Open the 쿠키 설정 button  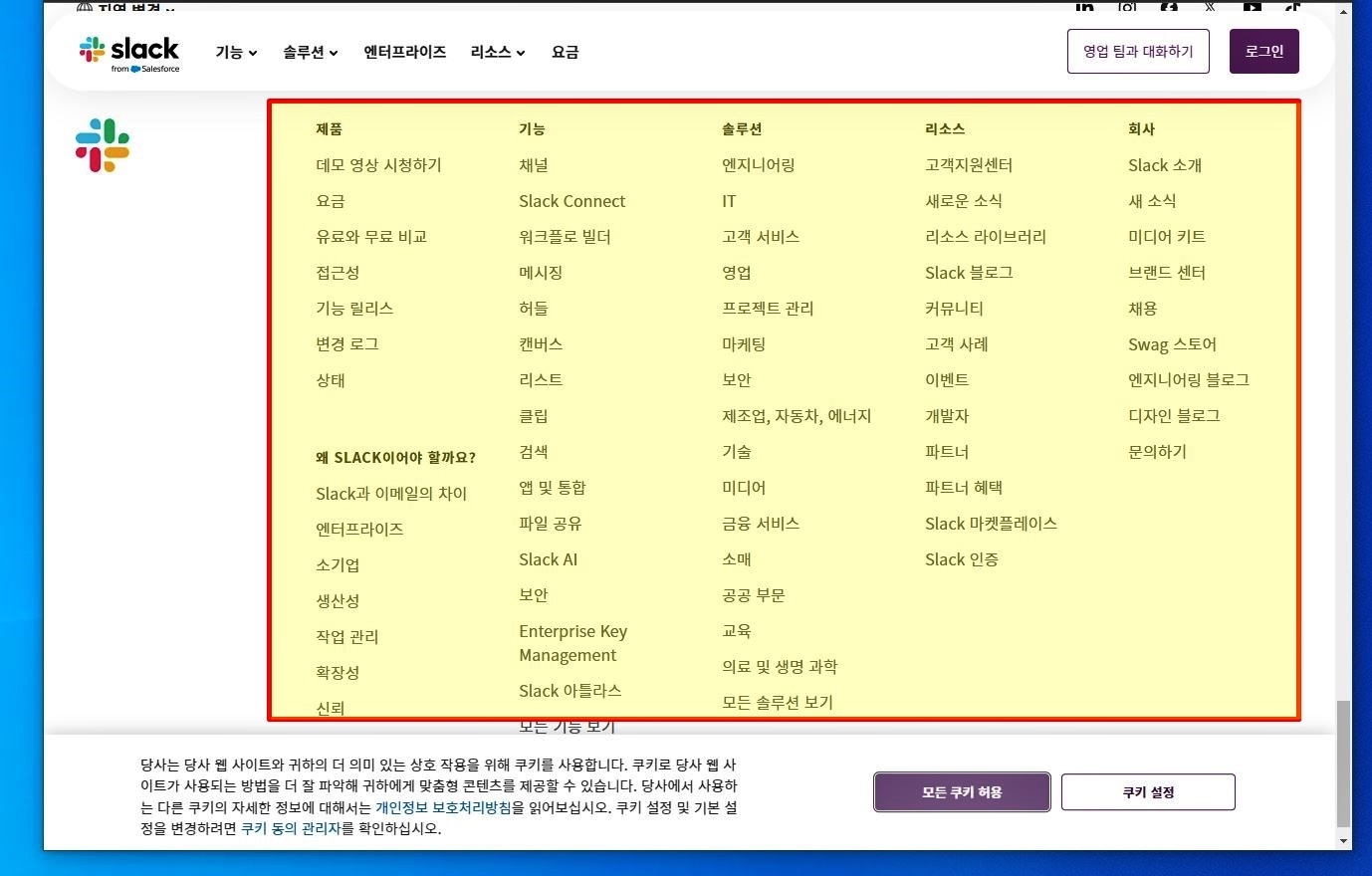1148,792
